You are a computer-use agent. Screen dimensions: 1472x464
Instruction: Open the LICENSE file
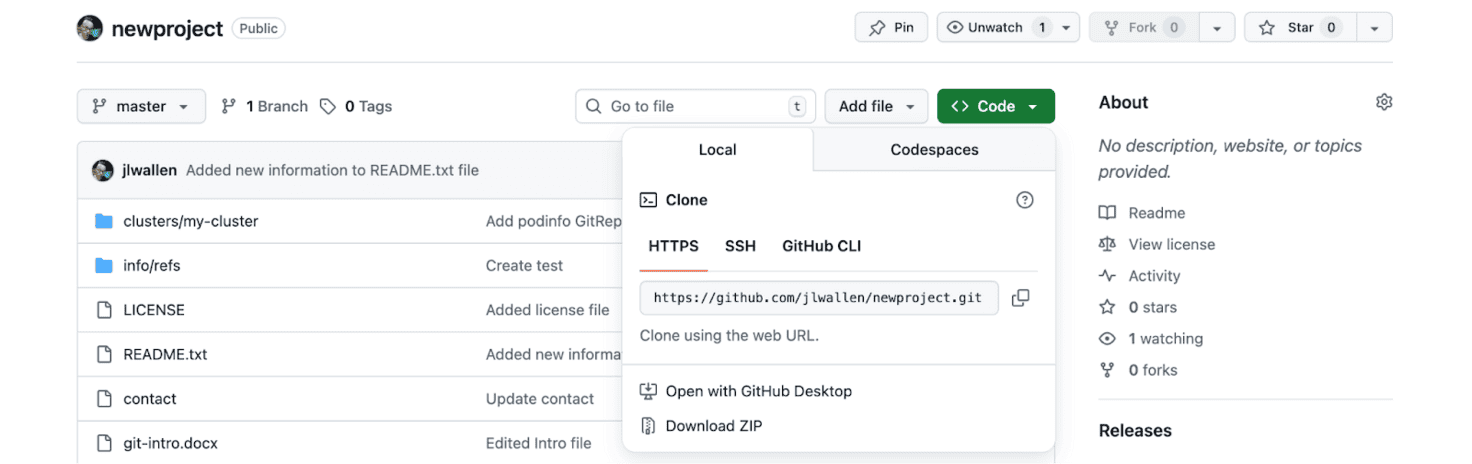(x=154, y=310)
